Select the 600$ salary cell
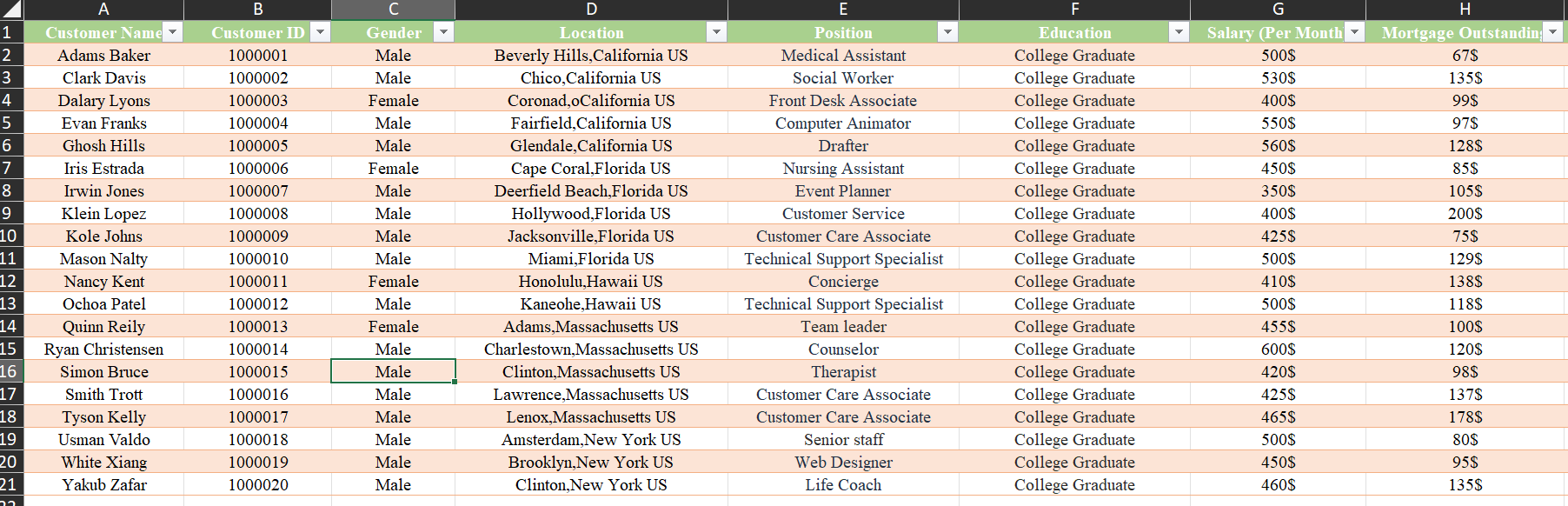Viewport: 1568px width, 506px height. [1278, 350]
